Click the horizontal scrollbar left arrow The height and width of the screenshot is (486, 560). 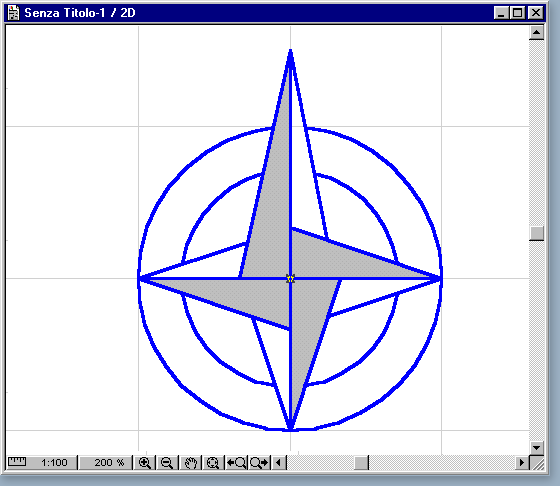(279, 463)
